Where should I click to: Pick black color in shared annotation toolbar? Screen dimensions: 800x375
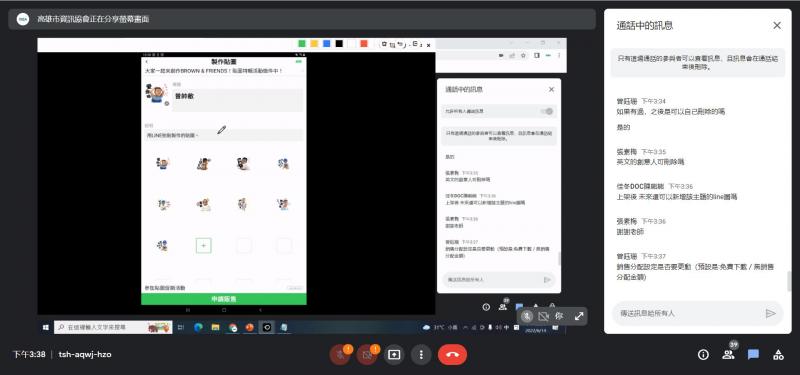[x=339, y=44]
